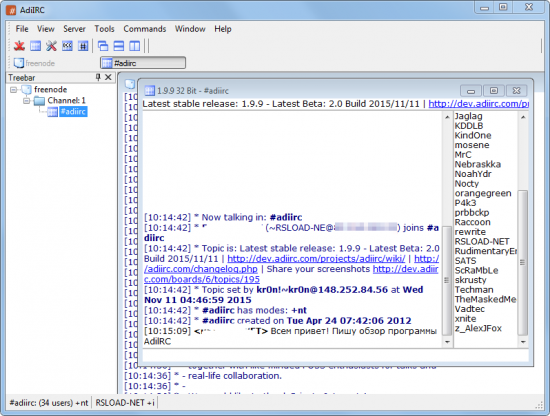Open the Server menu
Viewport: 550px width, 416px height.
(74, 29)
